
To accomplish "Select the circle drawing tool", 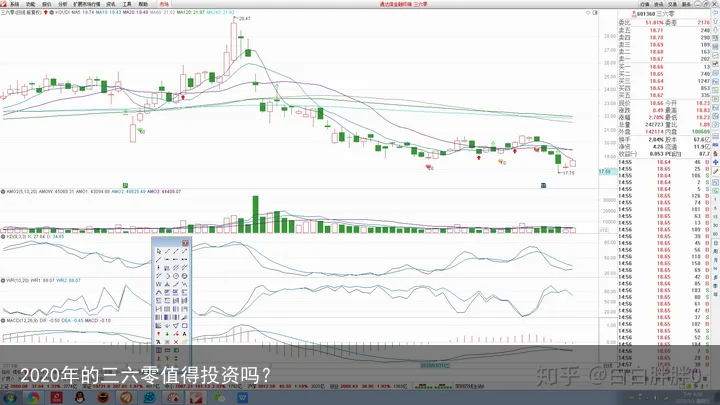I will click(x=176, y=276).
